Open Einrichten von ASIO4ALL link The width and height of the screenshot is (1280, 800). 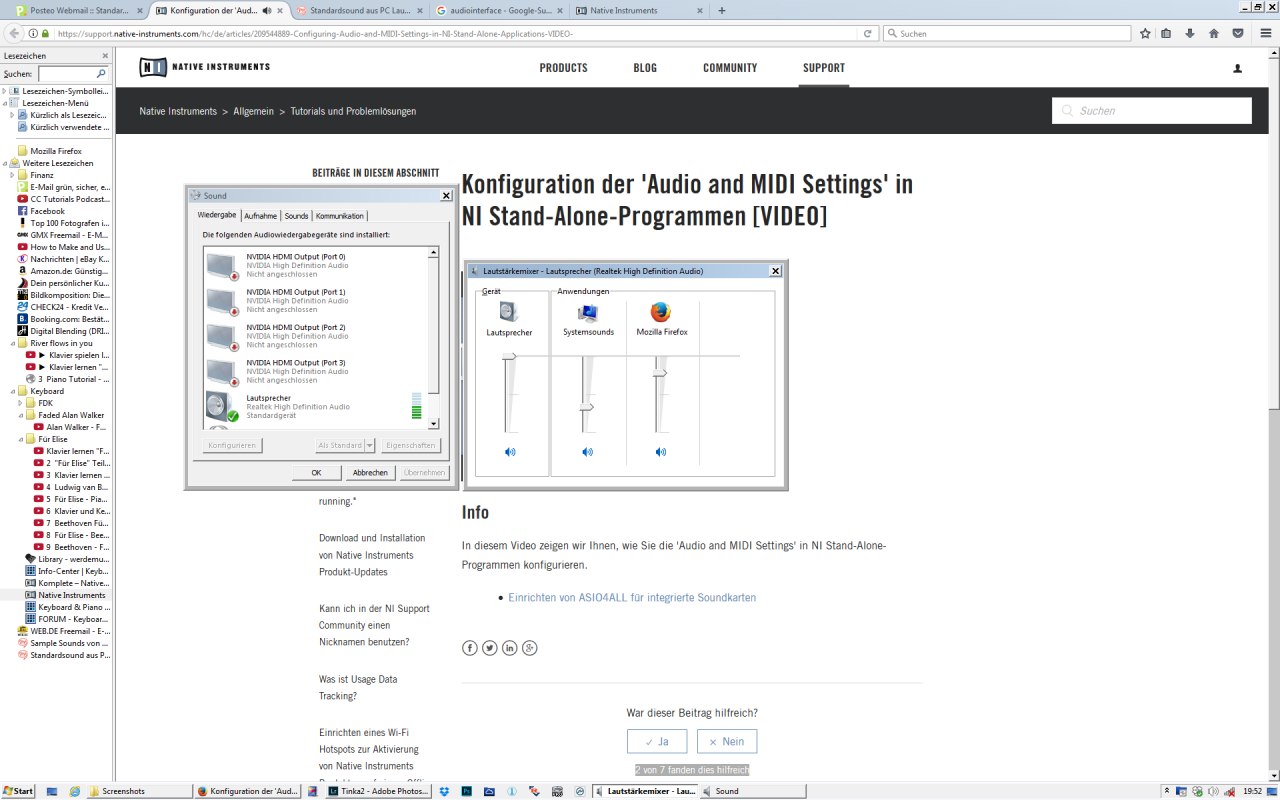coord(632,597)
